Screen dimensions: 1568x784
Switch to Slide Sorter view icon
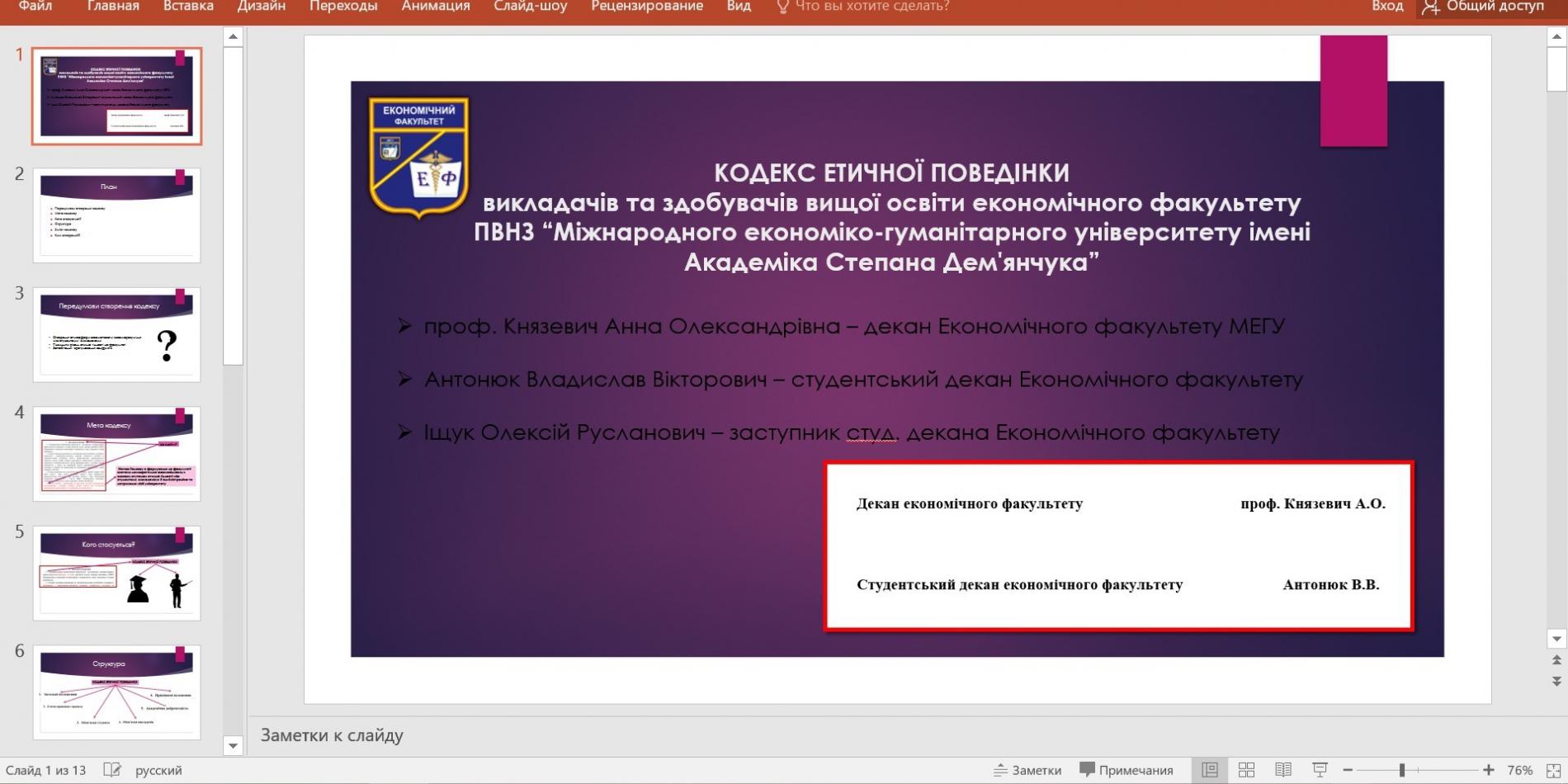click(x=1246, y=770)
